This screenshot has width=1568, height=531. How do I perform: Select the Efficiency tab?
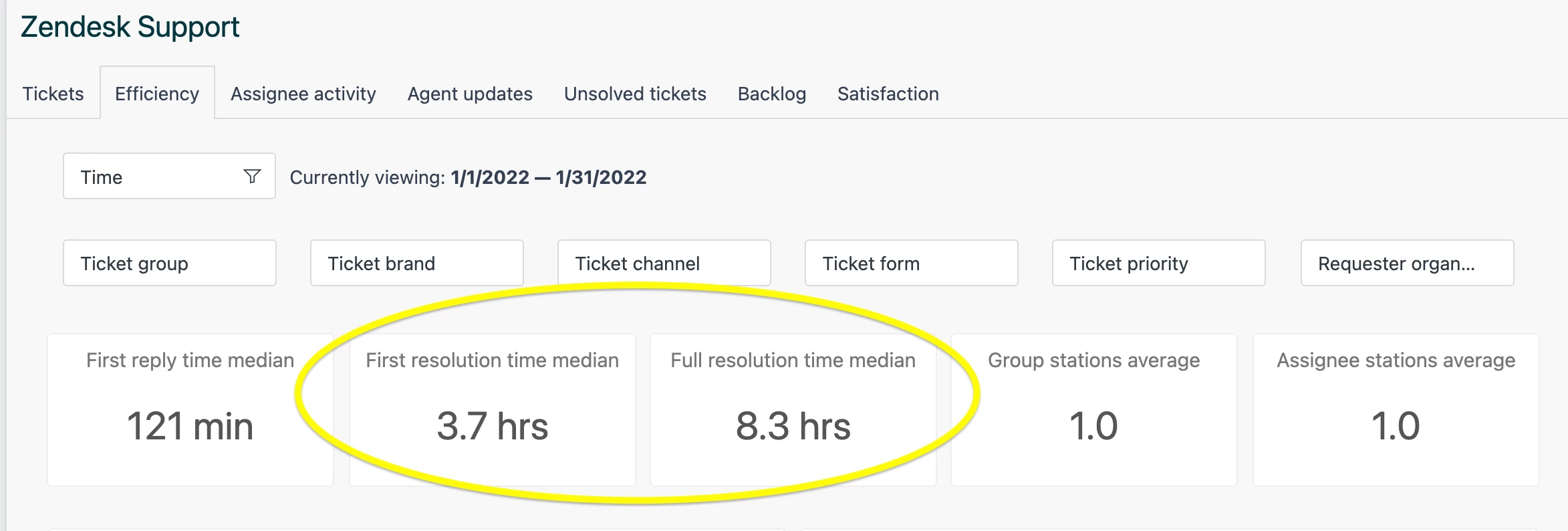click(x=157, y=94)
